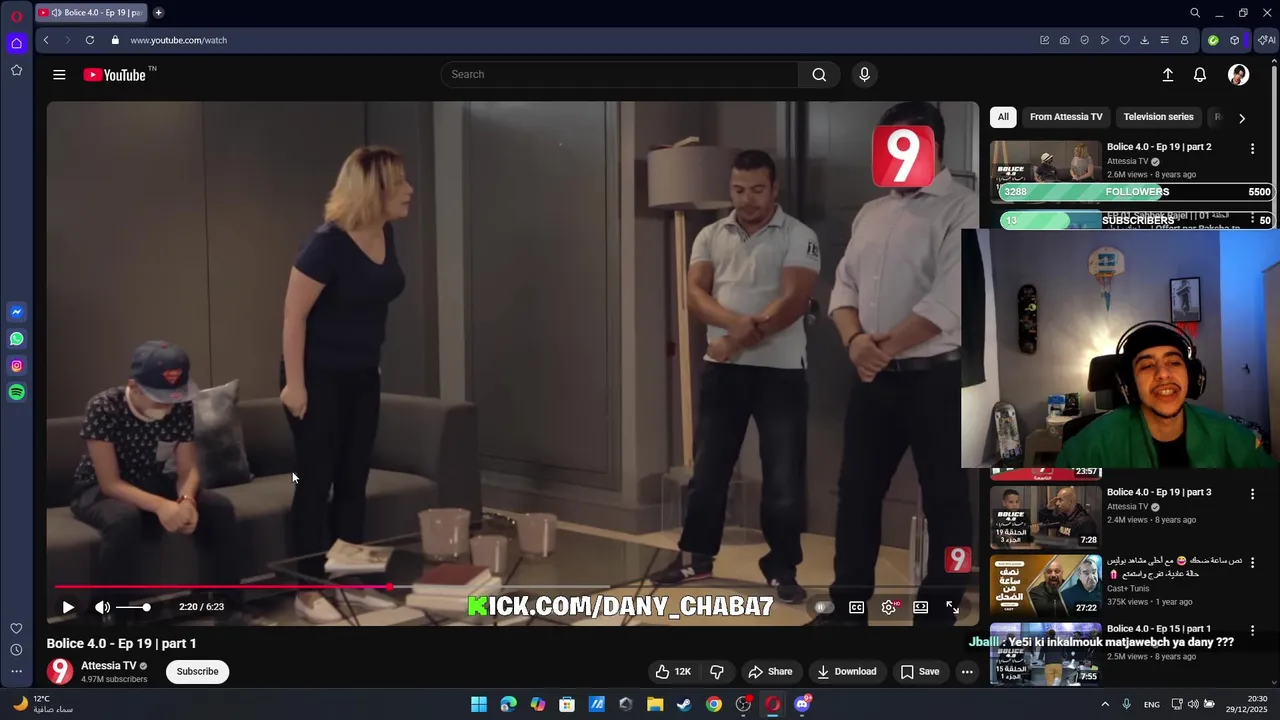Select the Television series chip
This screenshot has height=720, width=1280.
pos(1158,117)
